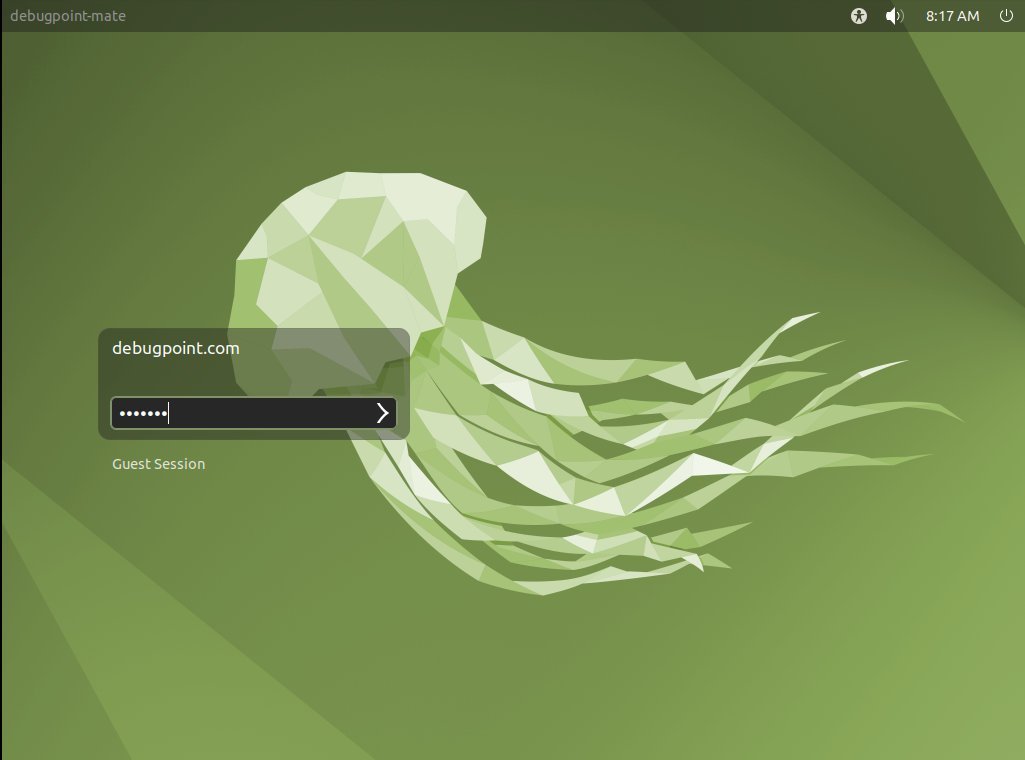Focus the empty part of the password field

click(x=270, y=413)
